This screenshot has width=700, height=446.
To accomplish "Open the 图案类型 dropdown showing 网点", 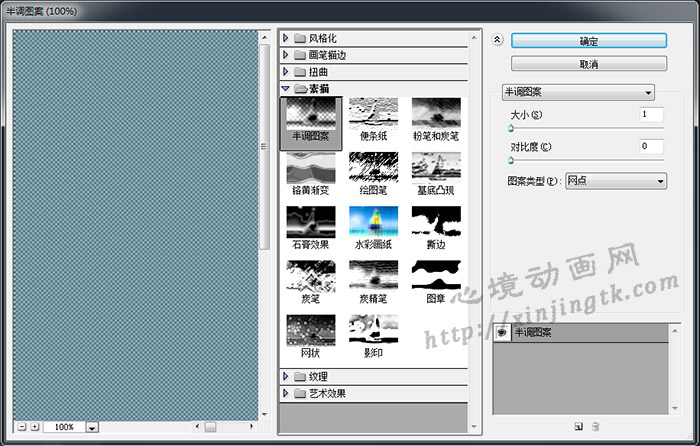I will pos(615,181).
